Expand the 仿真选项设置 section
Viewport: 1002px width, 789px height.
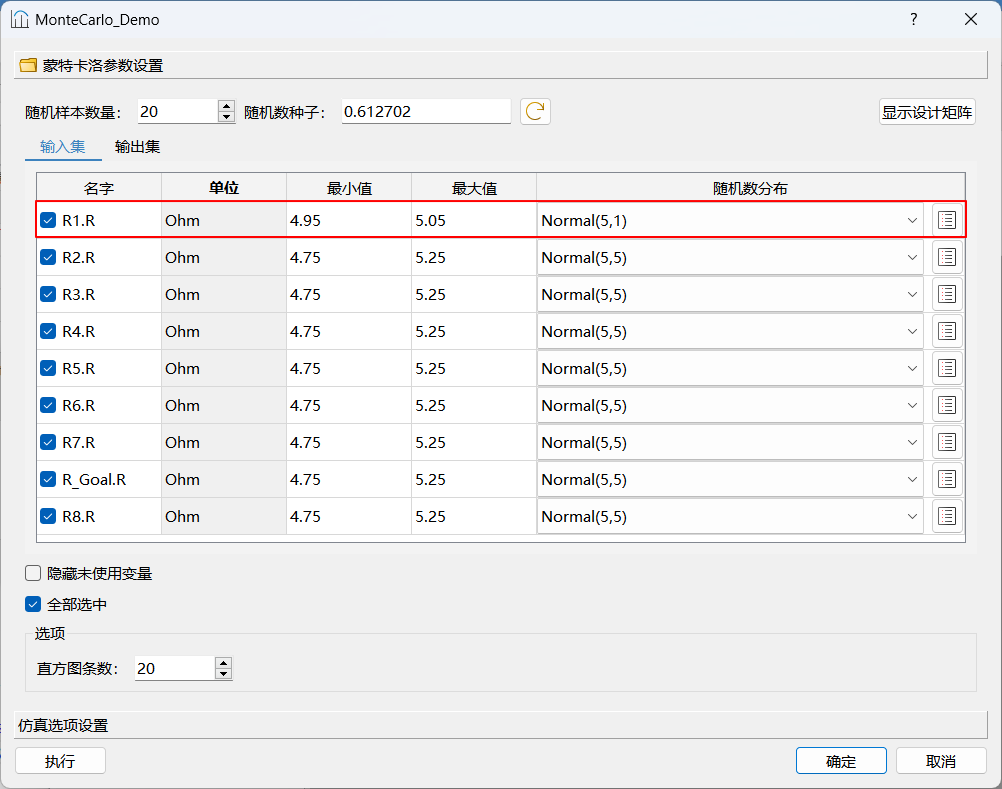click(x=62, y=725)
